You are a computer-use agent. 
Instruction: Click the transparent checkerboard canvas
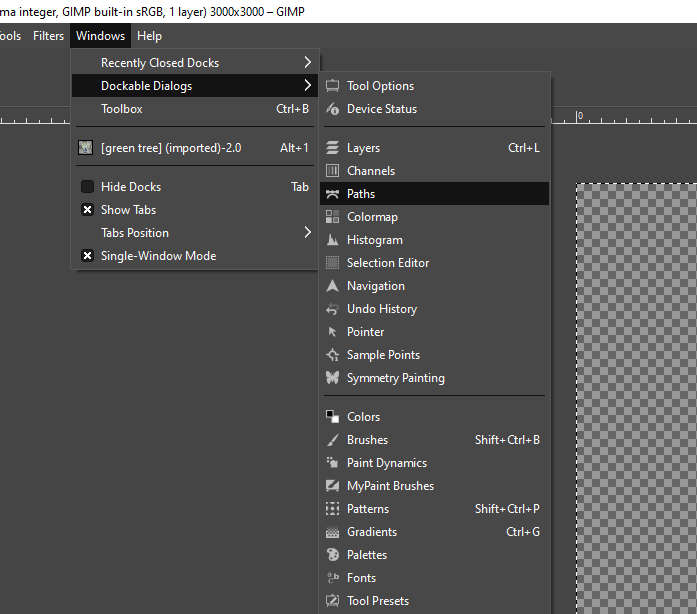coord(637,398)
